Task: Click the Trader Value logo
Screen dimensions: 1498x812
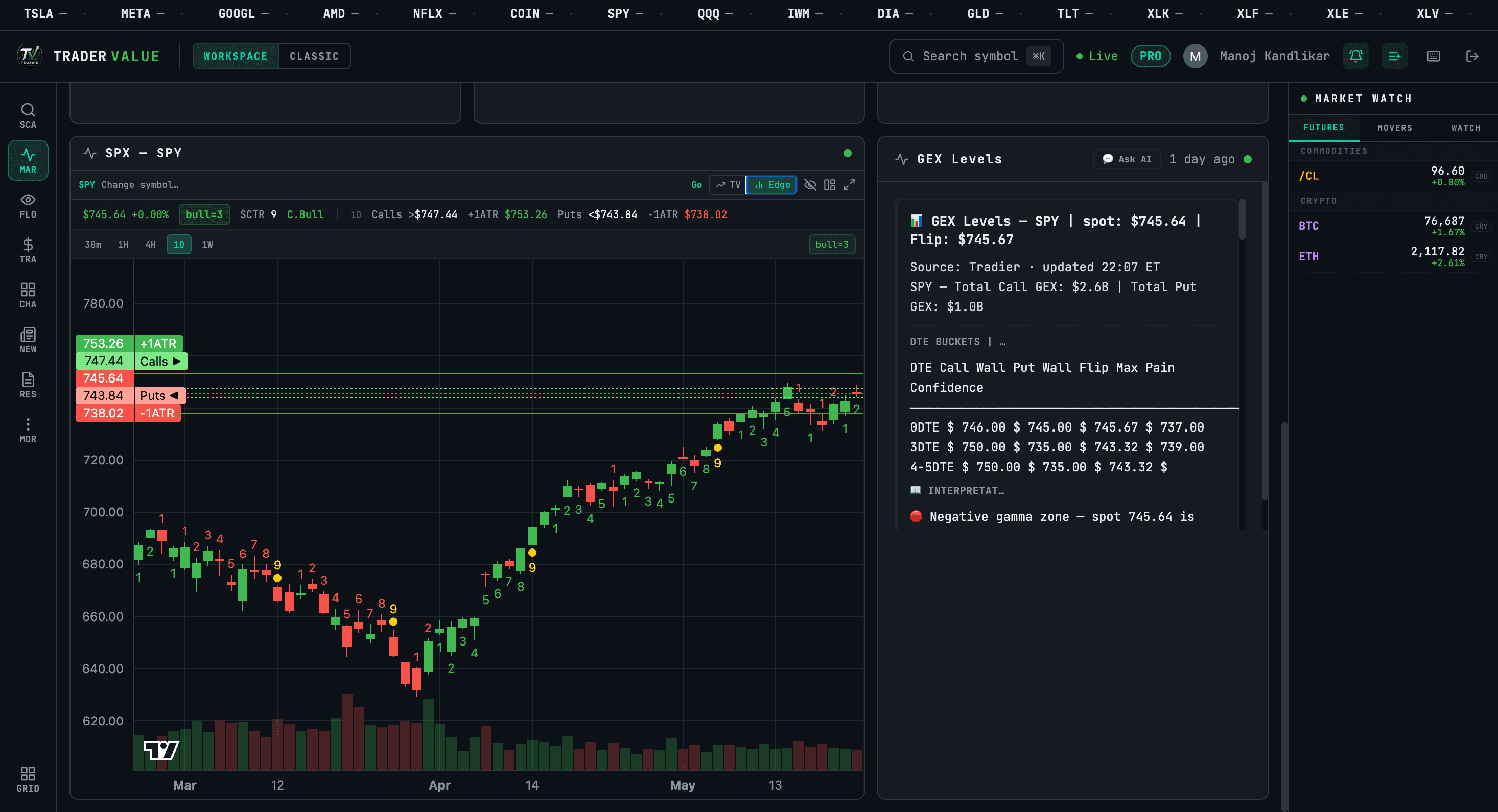Action: click(30, 56)
